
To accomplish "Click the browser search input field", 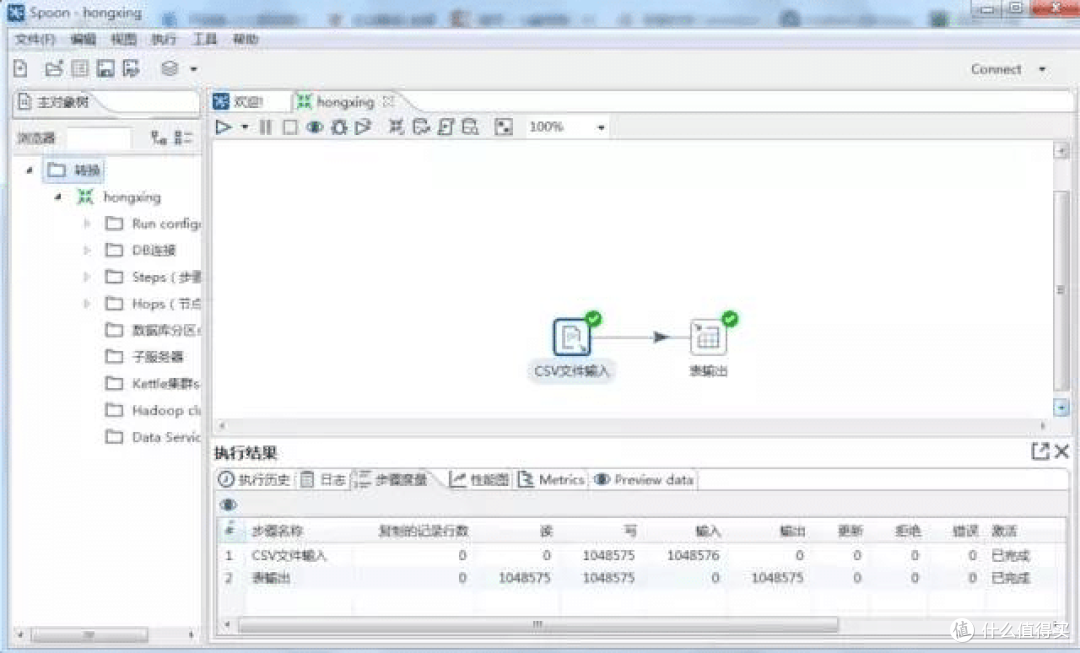I will (x=98, y=138).
